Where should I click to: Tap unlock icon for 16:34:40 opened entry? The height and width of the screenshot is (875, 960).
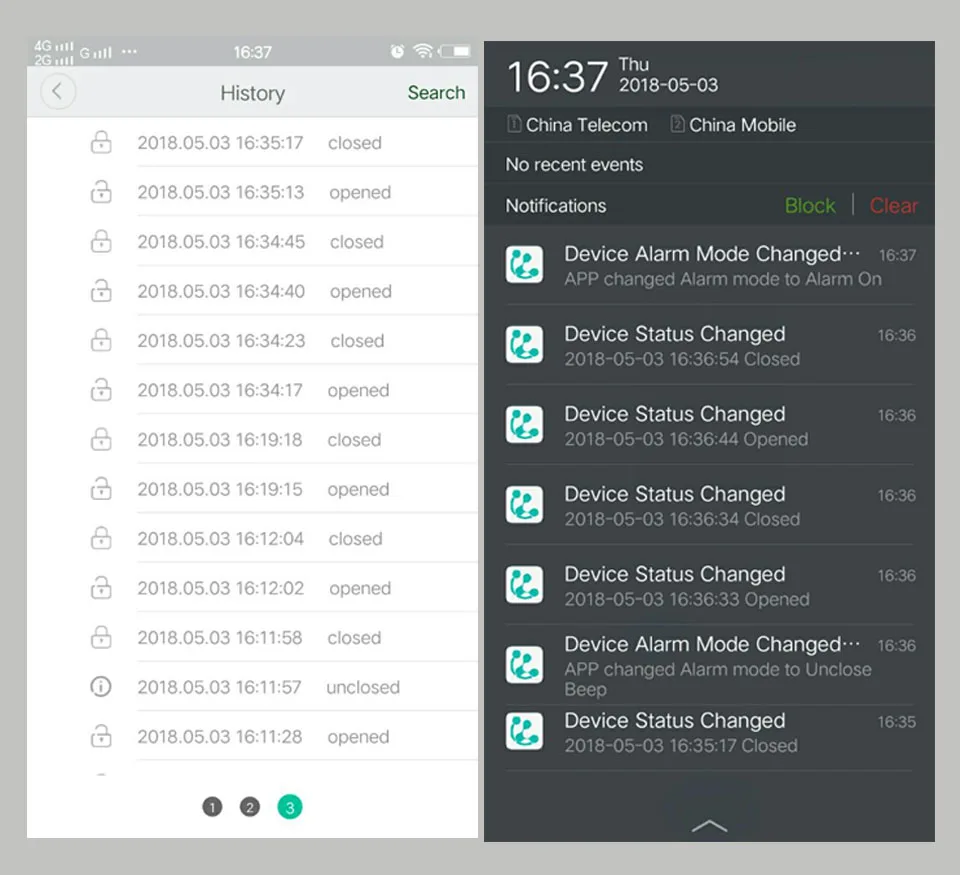101,291
